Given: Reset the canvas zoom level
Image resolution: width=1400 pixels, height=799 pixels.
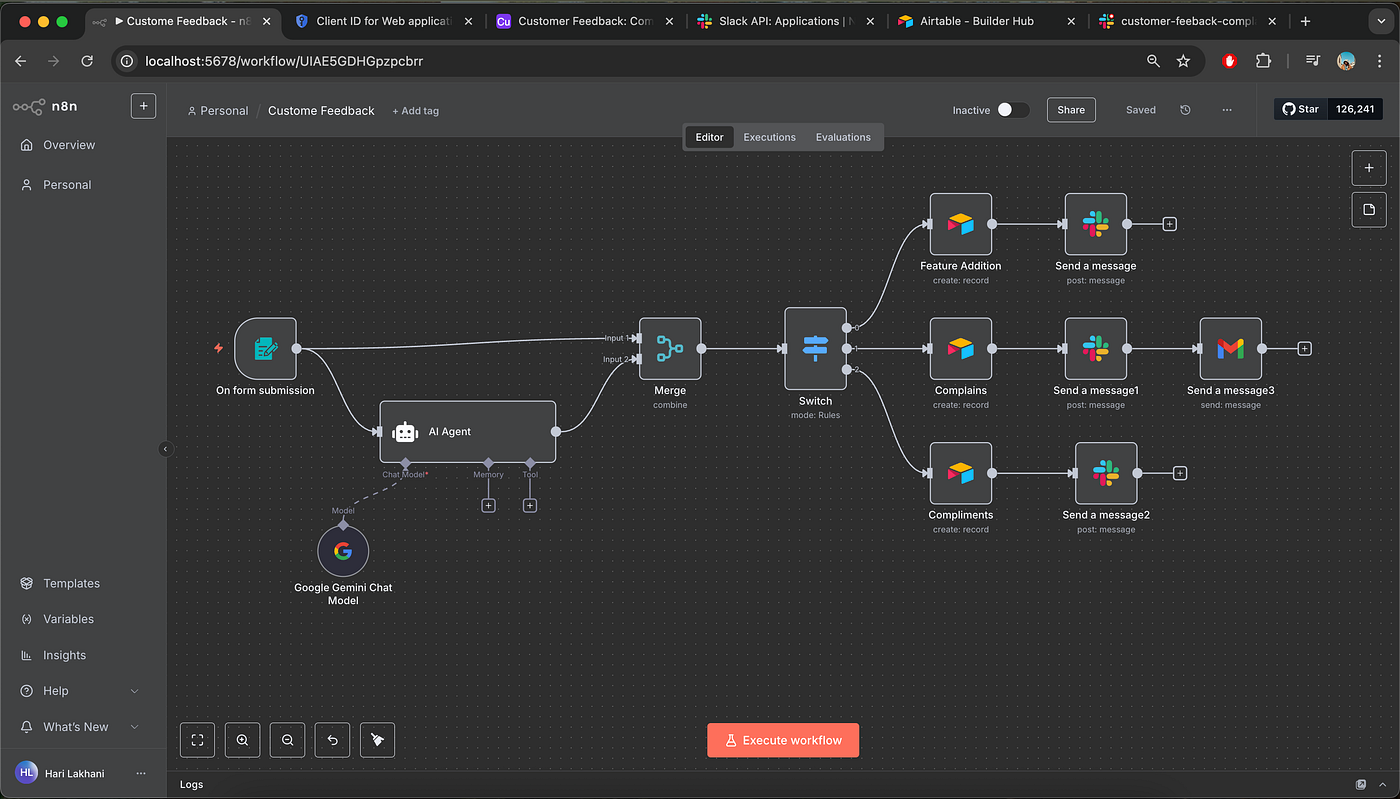Looking at the screenshot, I should pos(332,740).
